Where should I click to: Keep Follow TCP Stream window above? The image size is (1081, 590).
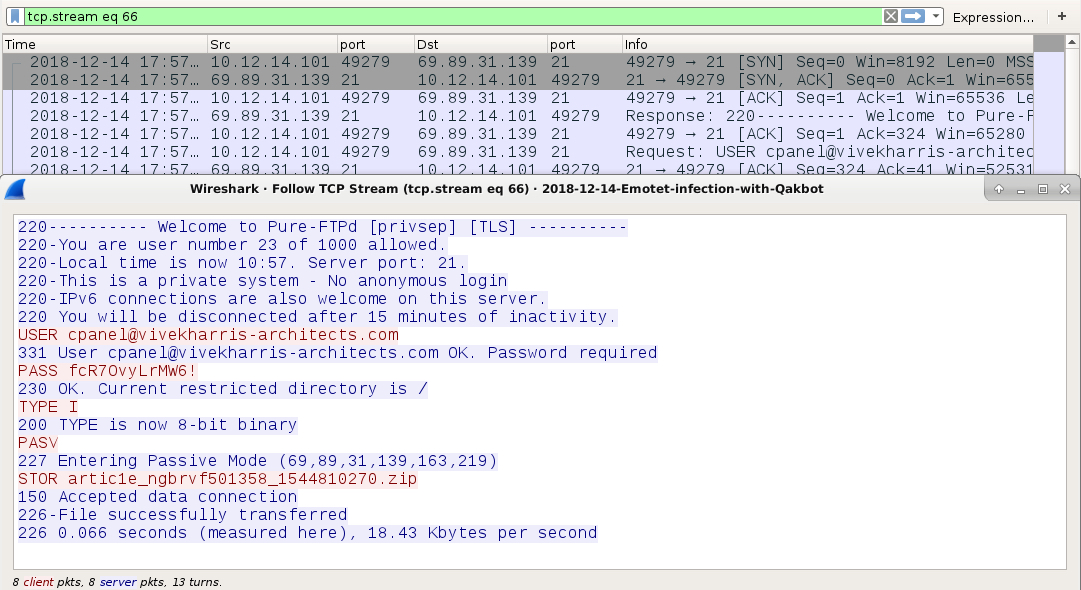pos(998,189)
